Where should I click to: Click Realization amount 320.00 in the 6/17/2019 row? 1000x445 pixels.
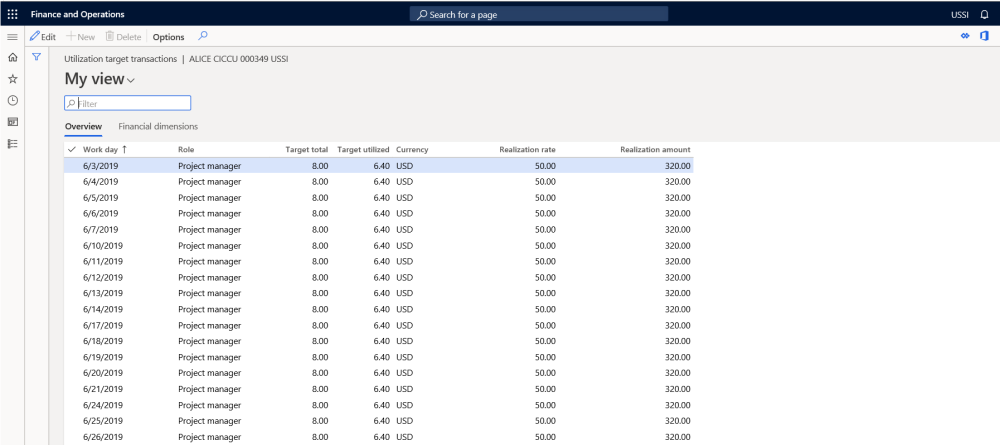[x=677, y=325]
